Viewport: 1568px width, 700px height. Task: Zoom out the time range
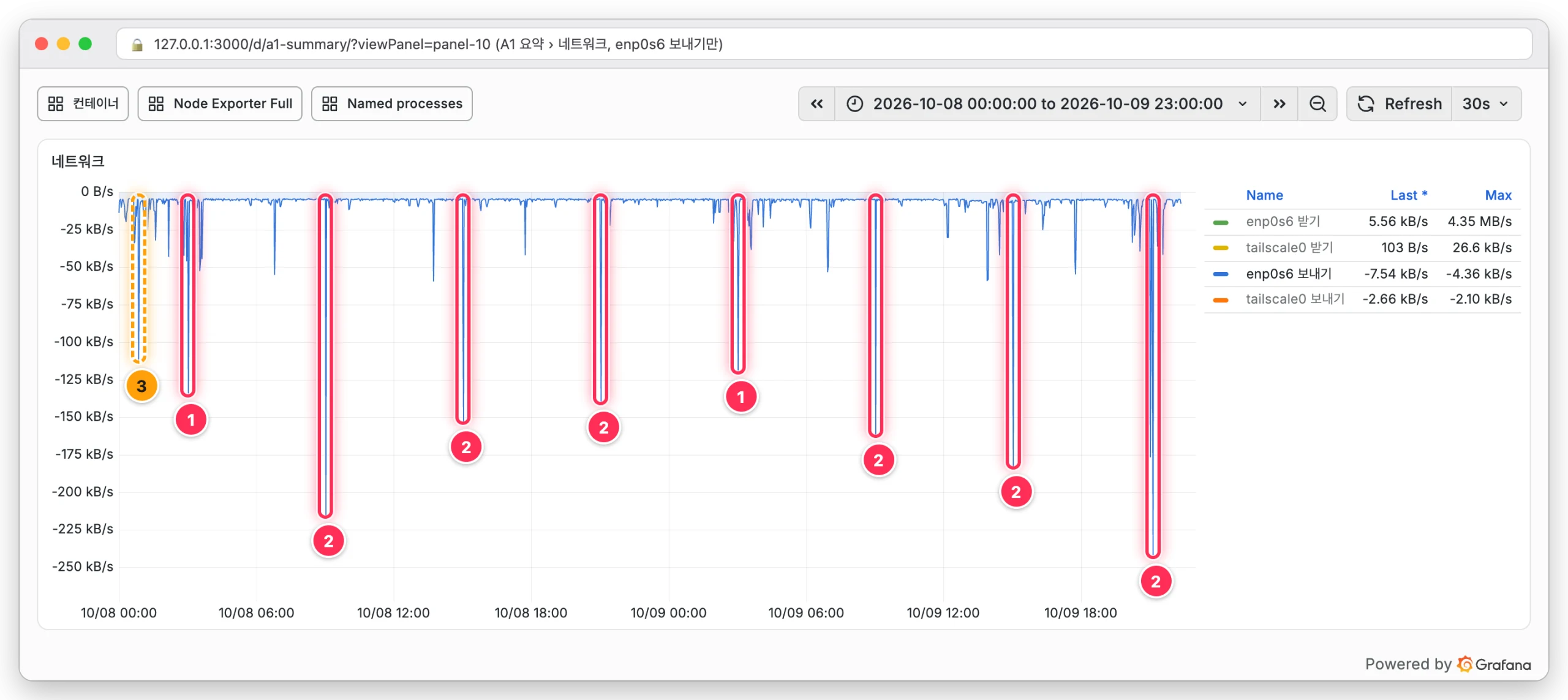click(x=1317, y=103)
